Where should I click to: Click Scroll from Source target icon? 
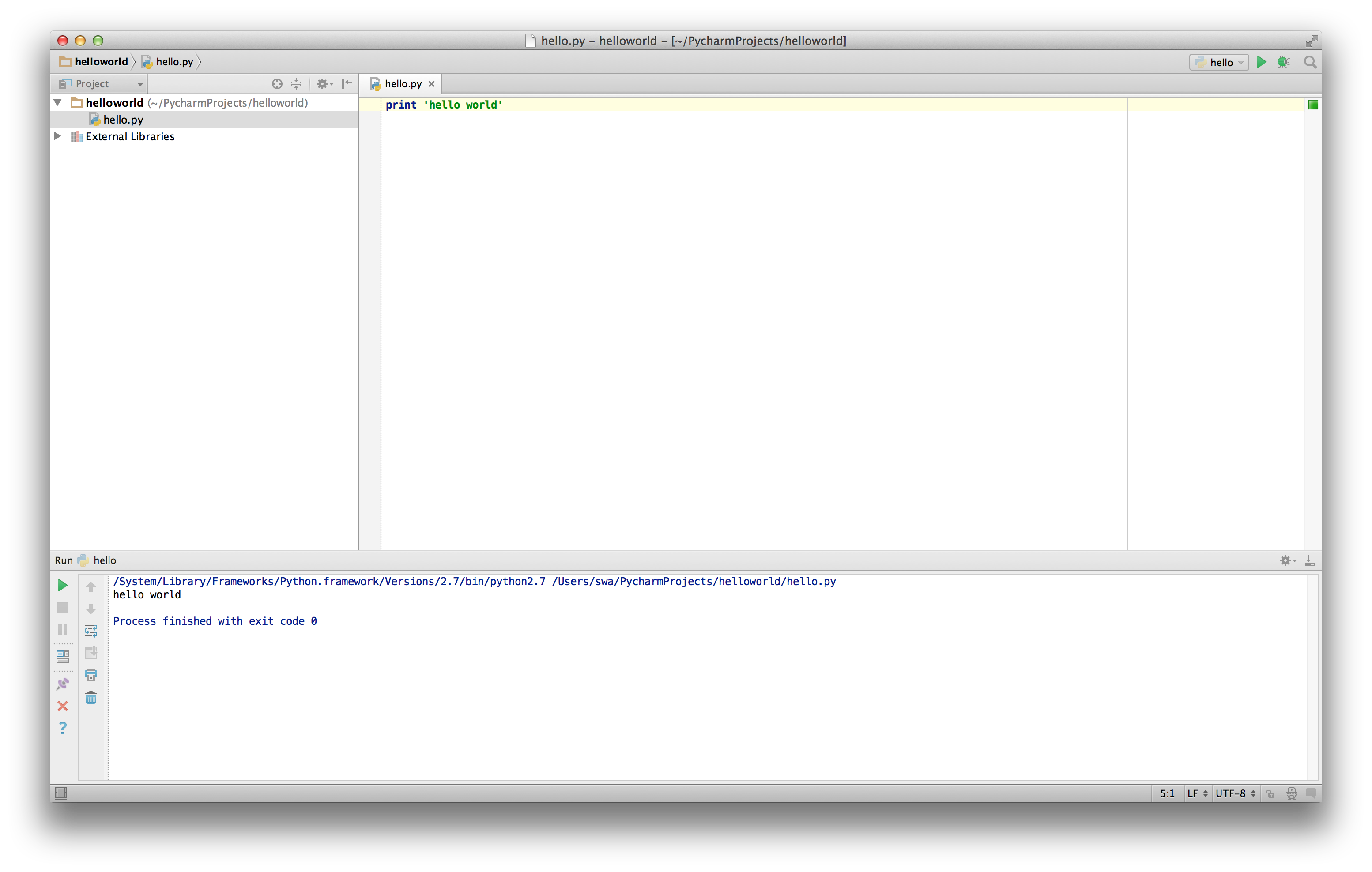pos(277,84)
